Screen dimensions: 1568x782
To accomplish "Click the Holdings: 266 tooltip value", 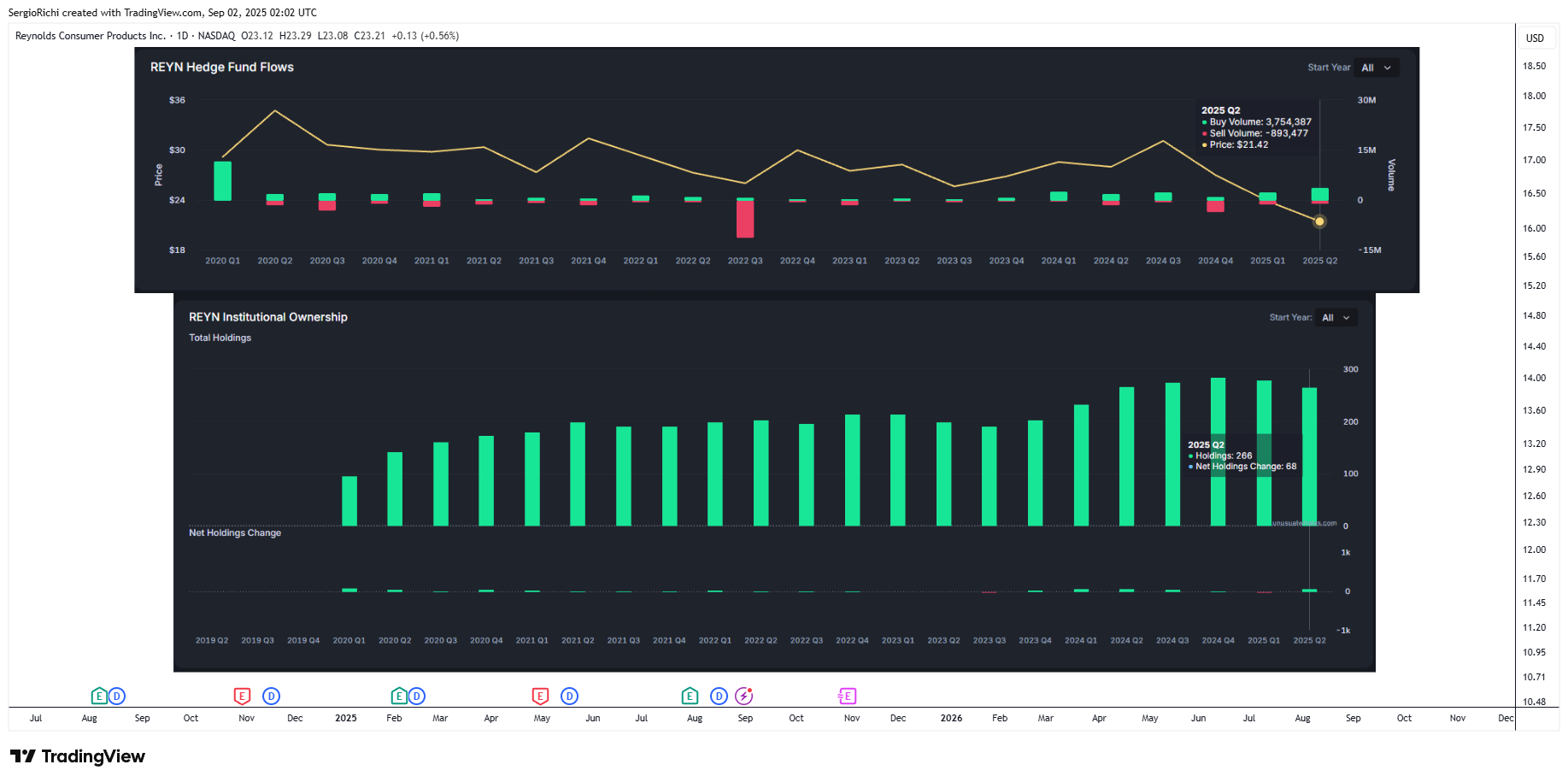I will point(1220,456).
